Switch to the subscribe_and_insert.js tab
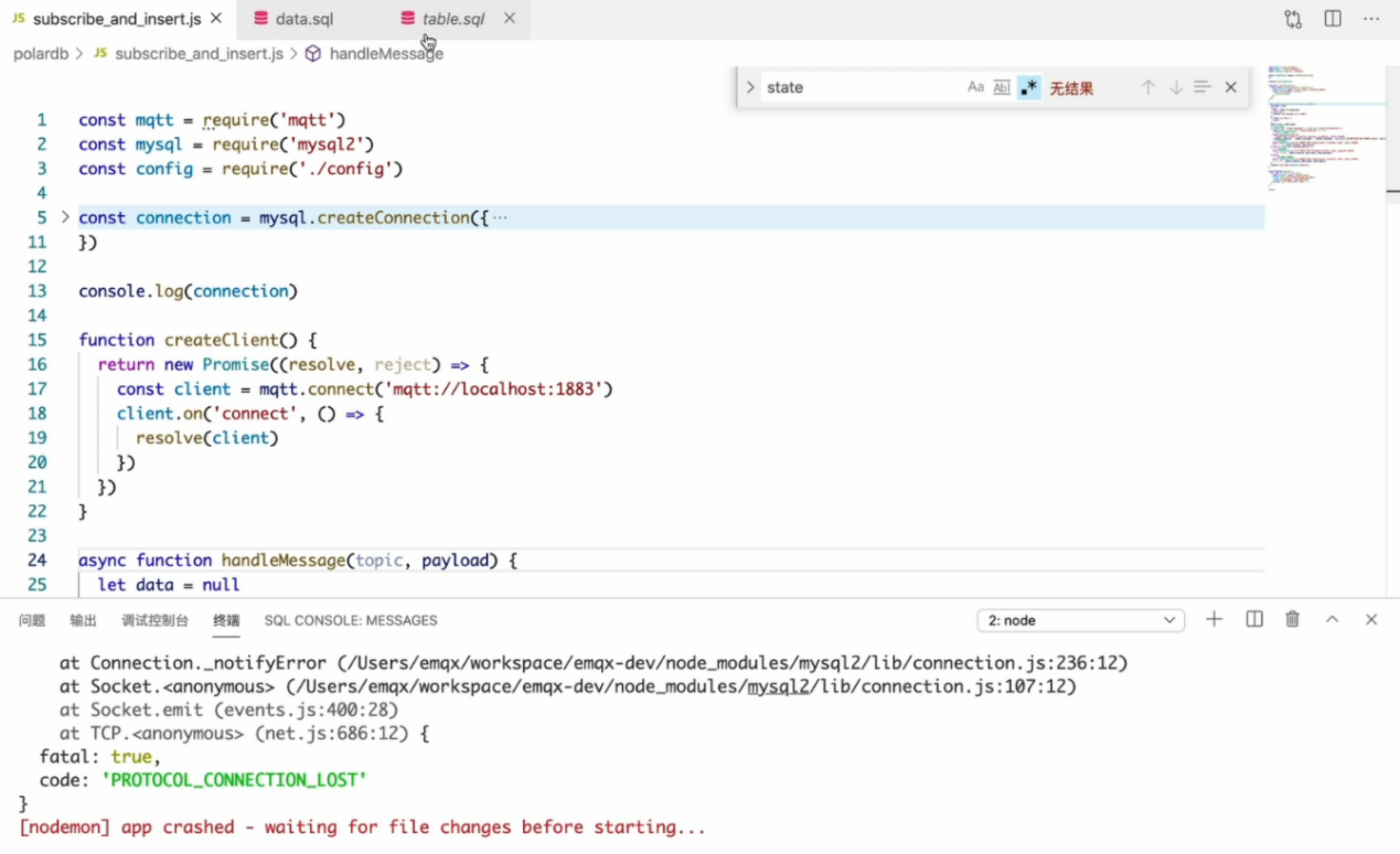Image resolution: width=1400 pixels, height=854 pixels. pos(117,19)
